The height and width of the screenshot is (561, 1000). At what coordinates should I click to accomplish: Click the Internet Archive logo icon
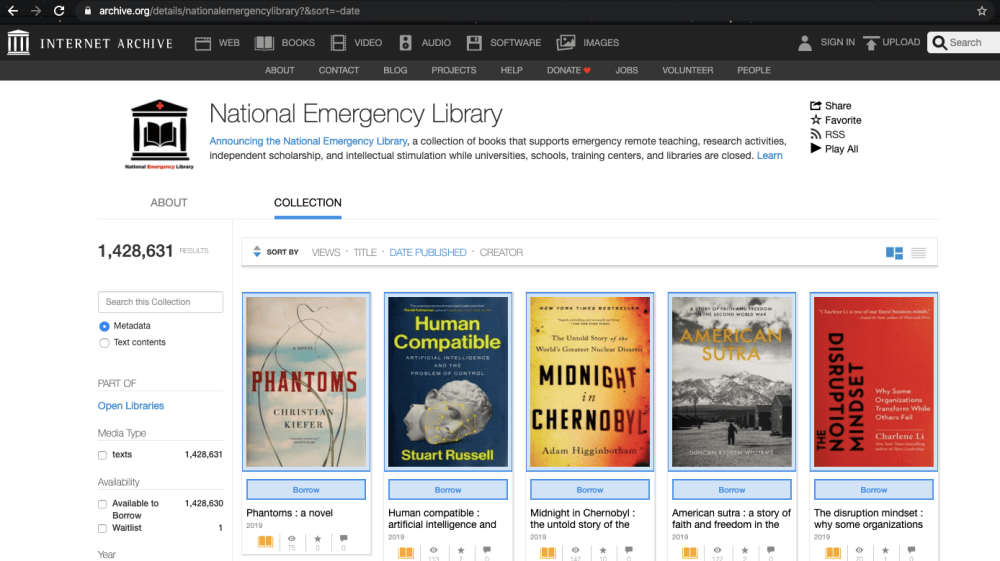[x=18, y=43]
